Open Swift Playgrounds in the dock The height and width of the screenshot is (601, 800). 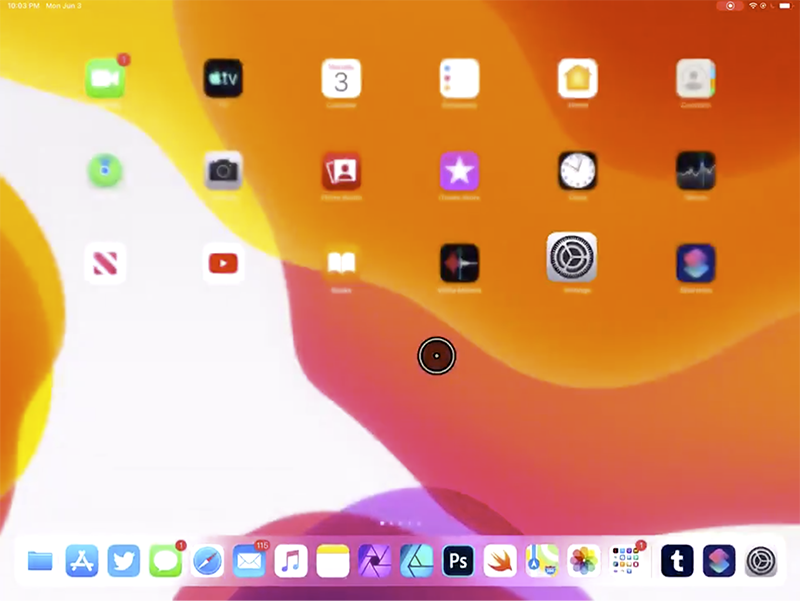[x=500, y=561]
